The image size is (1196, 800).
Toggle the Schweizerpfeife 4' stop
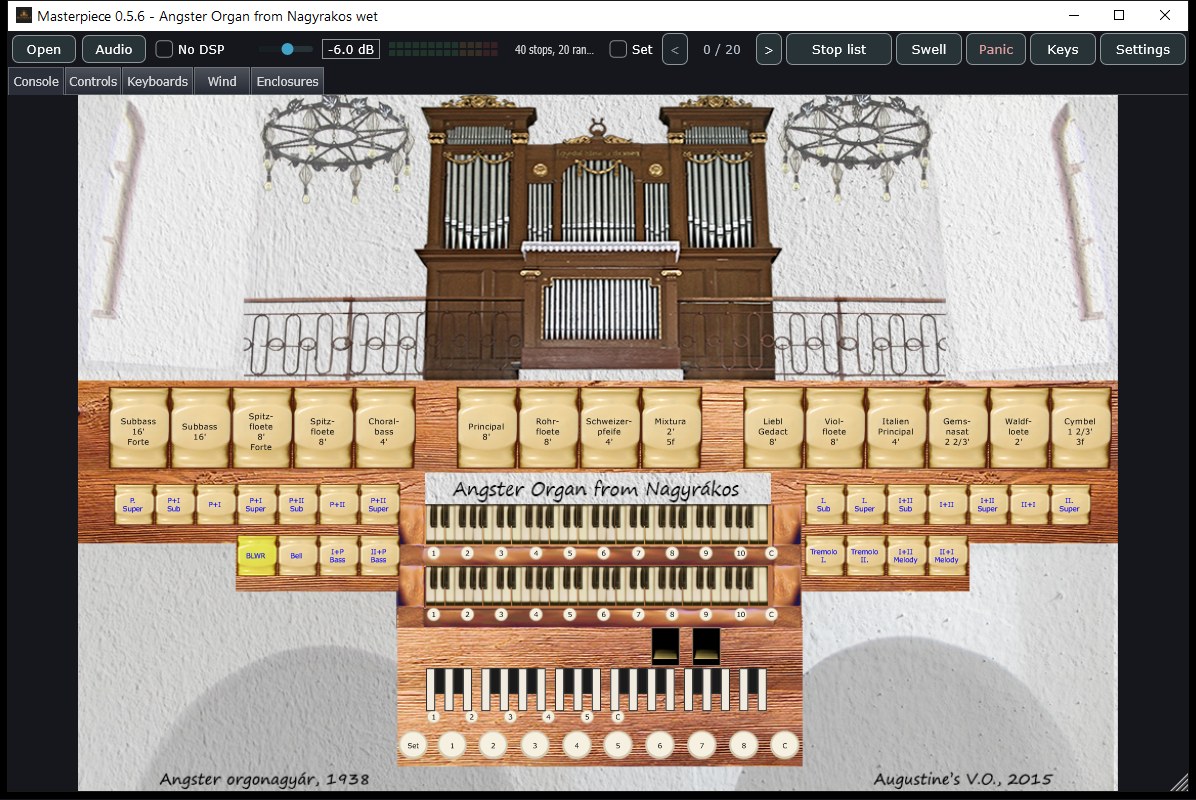(x=609, y=429)
